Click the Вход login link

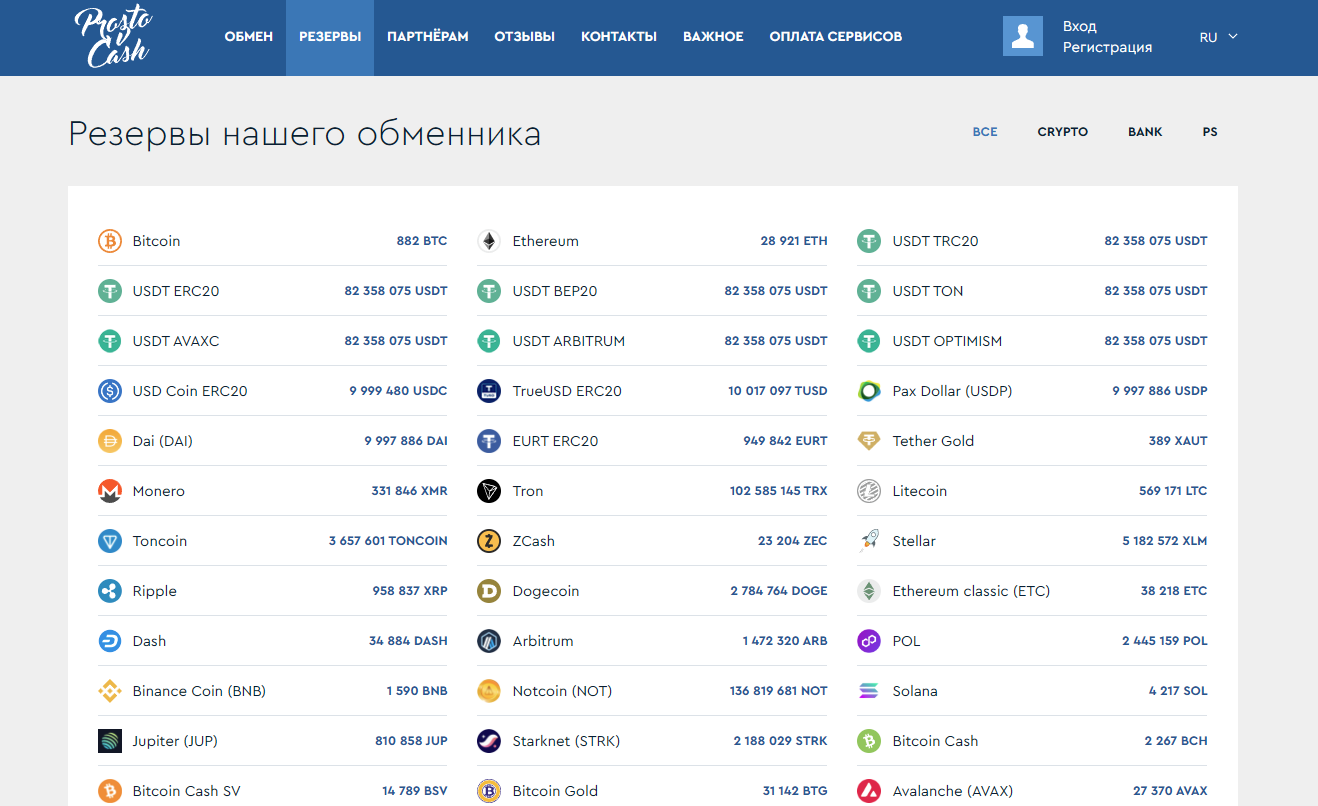click(1080, 26)
